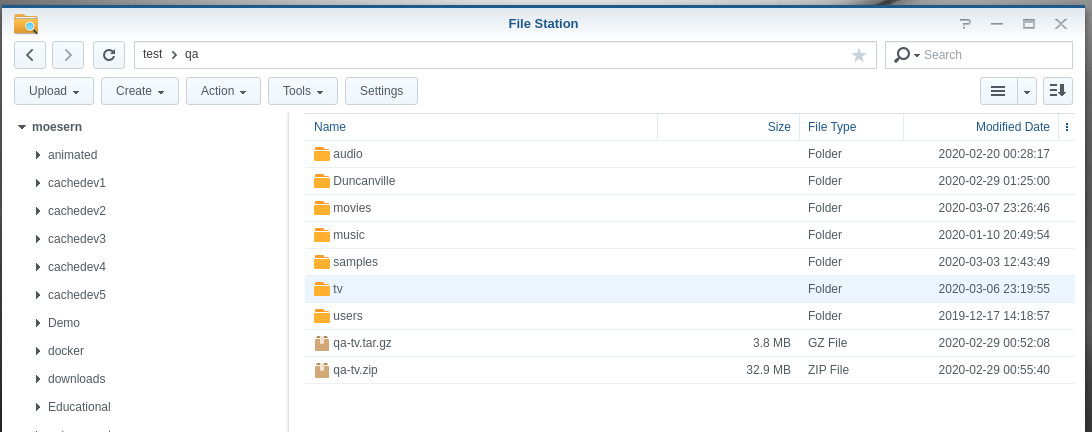
Task: Click the Settings button
Action: (x=381, y=91)
